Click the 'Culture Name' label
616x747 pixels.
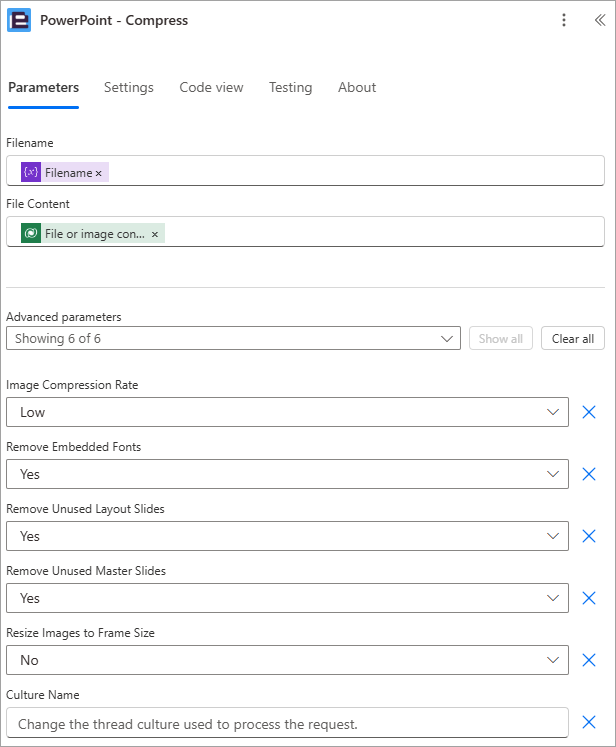(x=42, y=695)
